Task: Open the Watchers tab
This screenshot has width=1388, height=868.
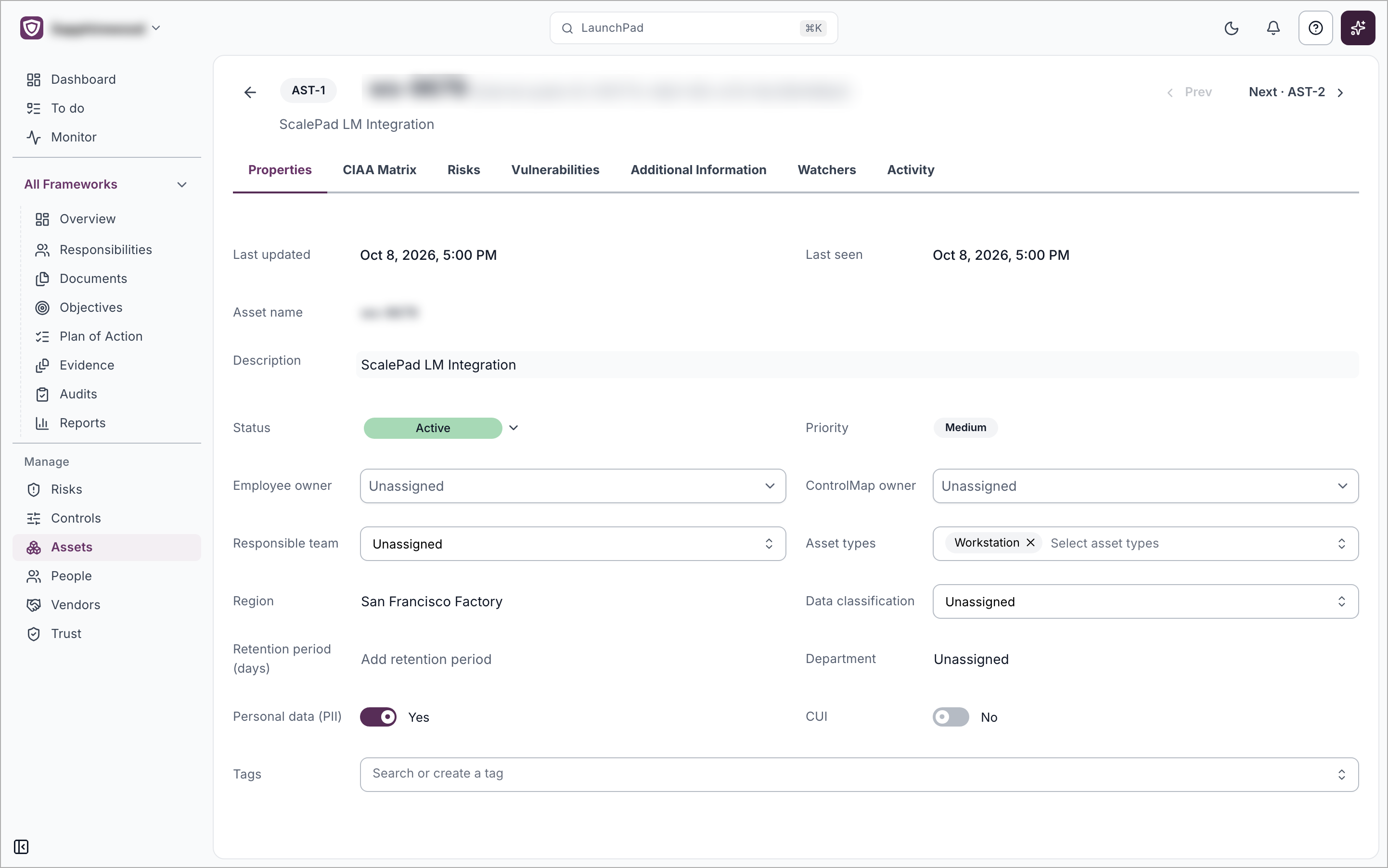Action: point(826,170)
